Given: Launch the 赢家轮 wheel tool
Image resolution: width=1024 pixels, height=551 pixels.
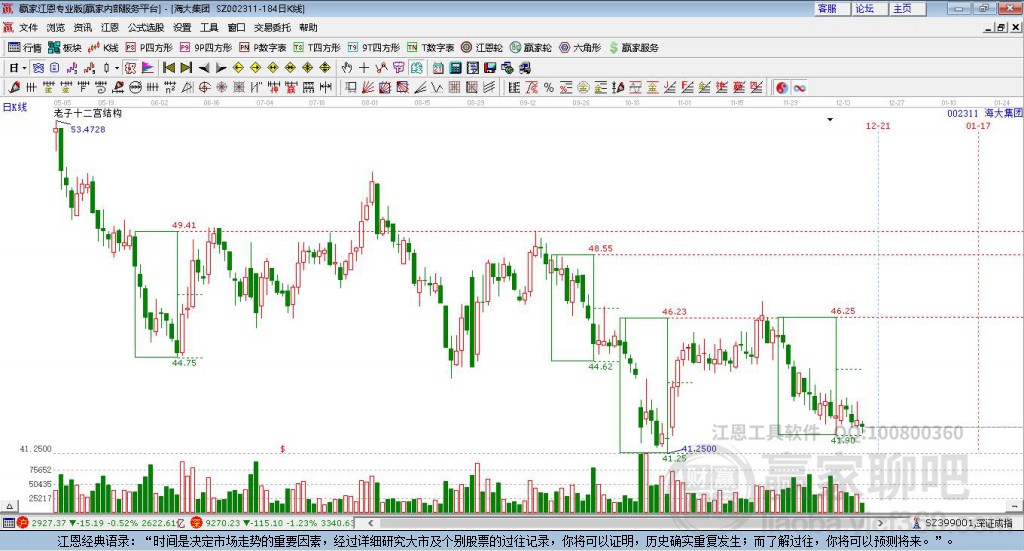Looking at the screenshot, I should (x=531, y=48).
